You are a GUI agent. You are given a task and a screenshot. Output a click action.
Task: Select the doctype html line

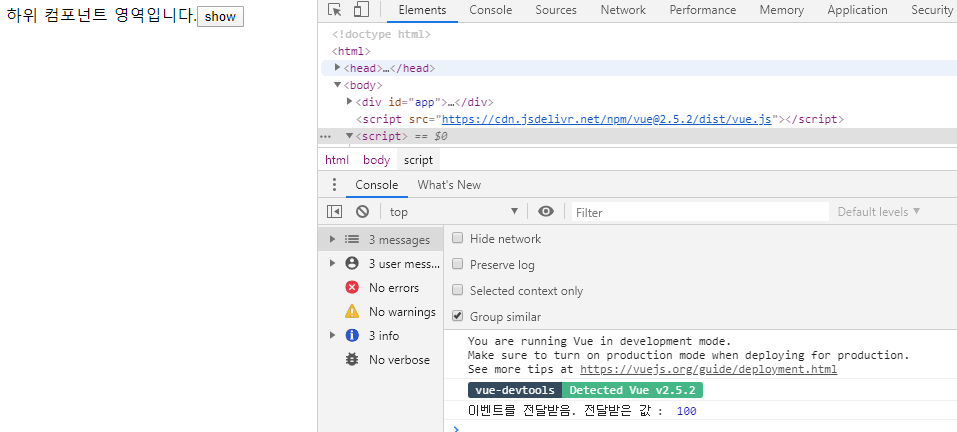point(381,35)
